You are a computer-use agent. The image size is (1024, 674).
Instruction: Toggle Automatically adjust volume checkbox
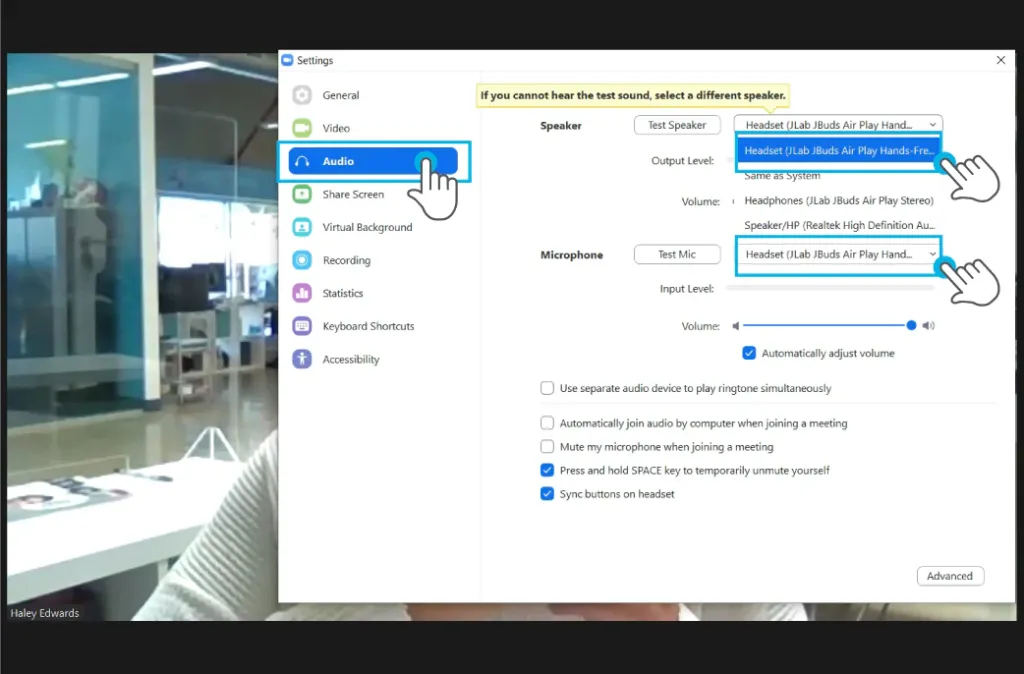pyautogui.click(x=749, y=353)
